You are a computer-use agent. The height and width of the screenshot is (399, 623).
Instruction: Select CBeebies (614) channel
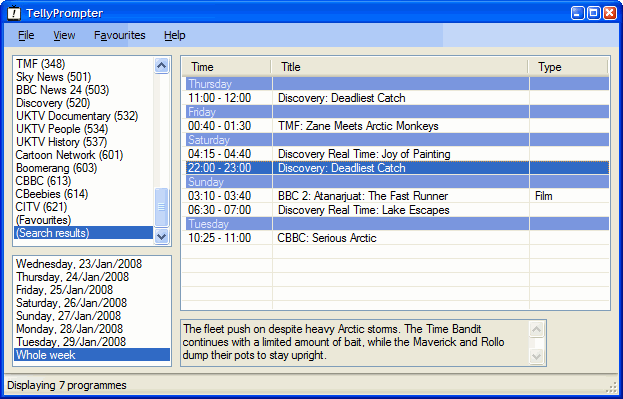point(83,194)
